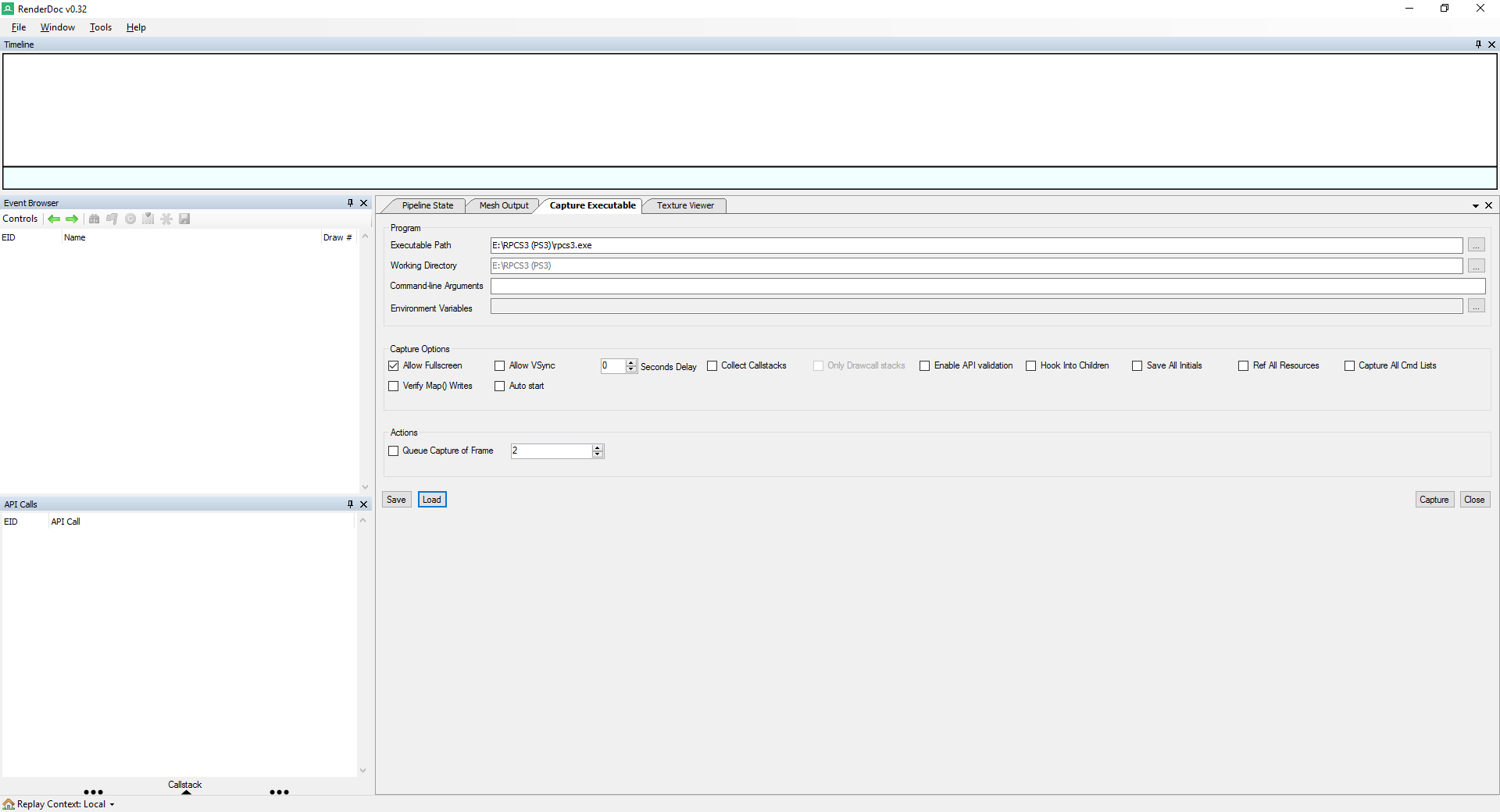The width and height of the screenshot is (1500, 812).
Task: Click the clock timing icon in Event Browser
Action: [130, 219]
